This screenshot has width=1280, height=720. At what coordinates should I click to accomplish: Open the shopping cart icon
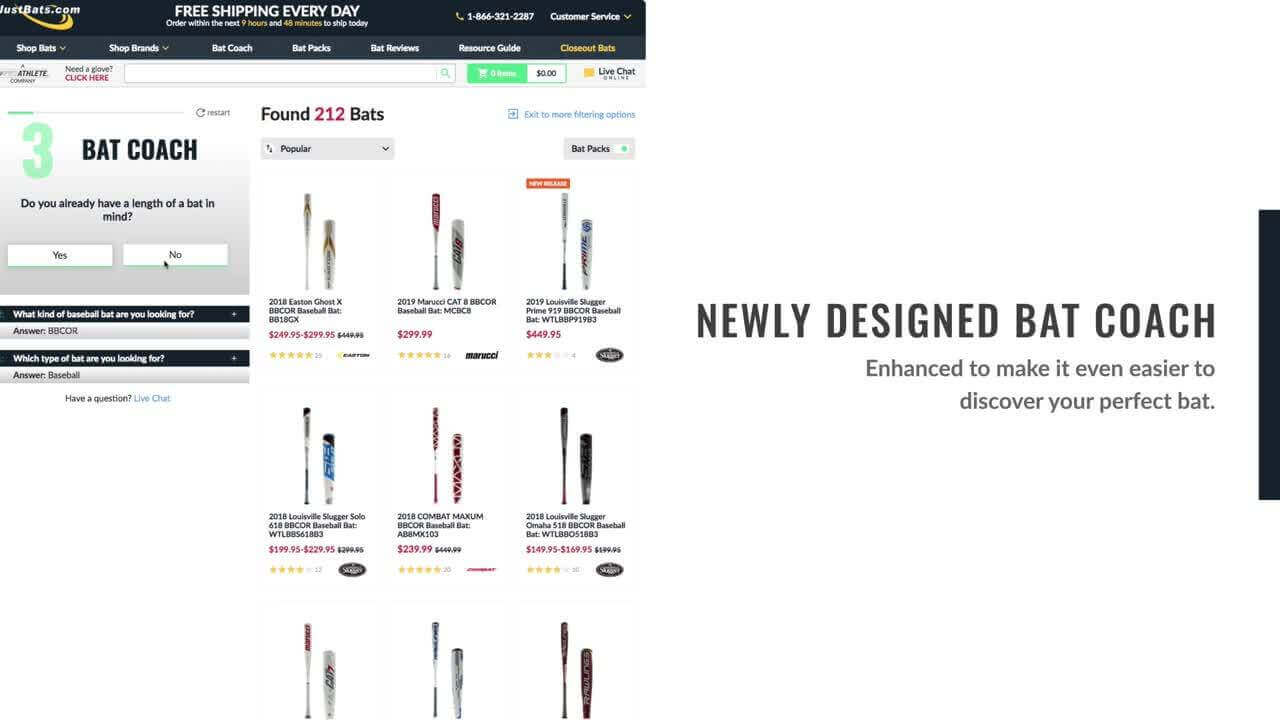click(x=483, y=73)
